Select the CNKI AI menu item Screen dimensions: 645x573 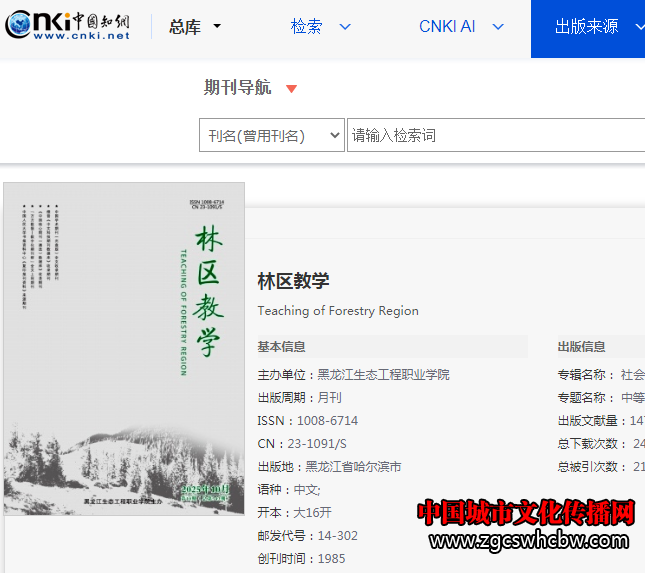click(447, 27)
